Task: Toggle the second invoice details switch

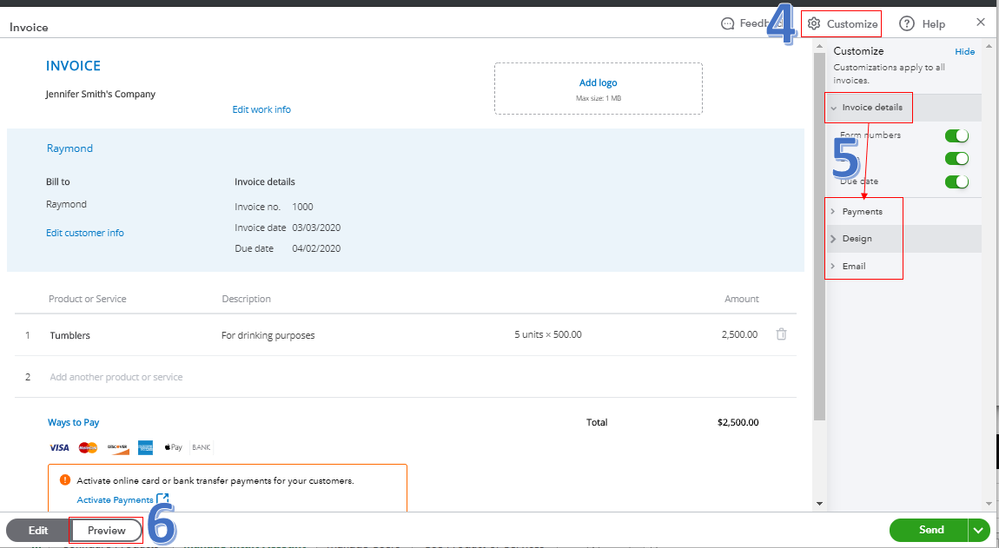Action: (x=957, y=159)
